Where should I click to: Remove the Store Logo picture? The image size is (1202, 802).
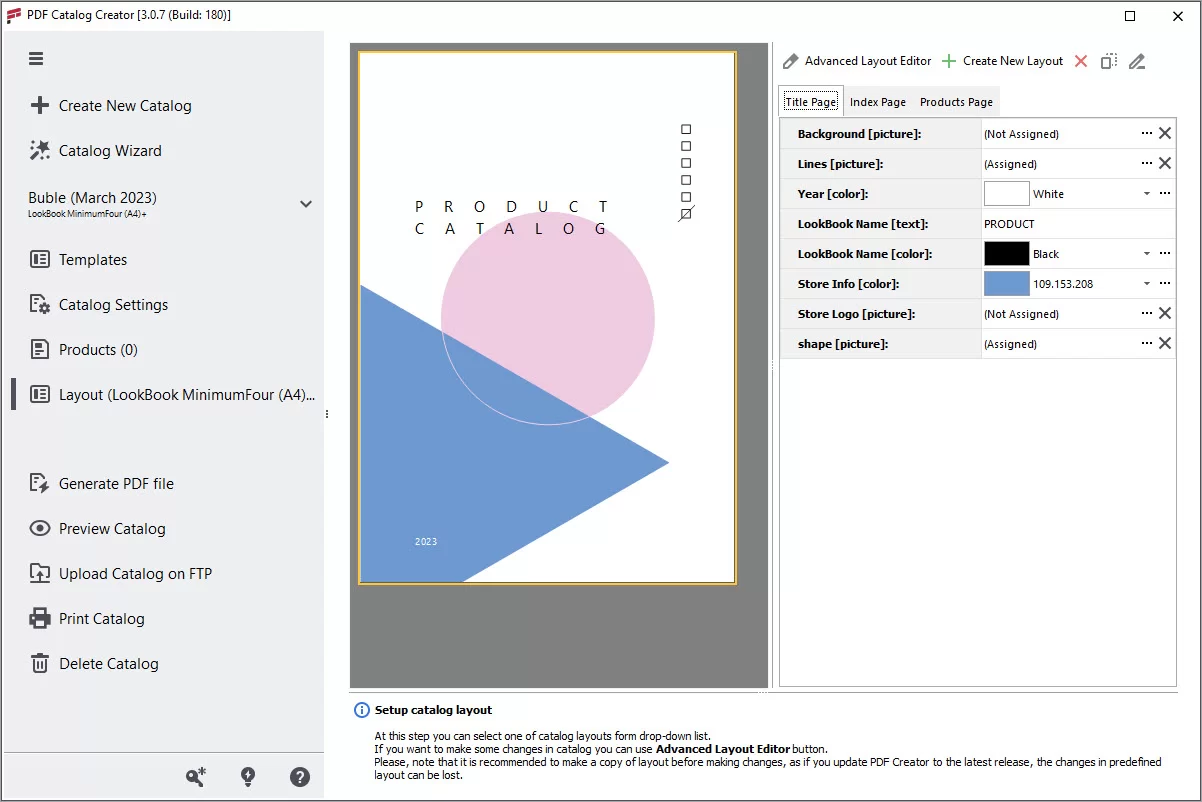tap(1165, 314)
